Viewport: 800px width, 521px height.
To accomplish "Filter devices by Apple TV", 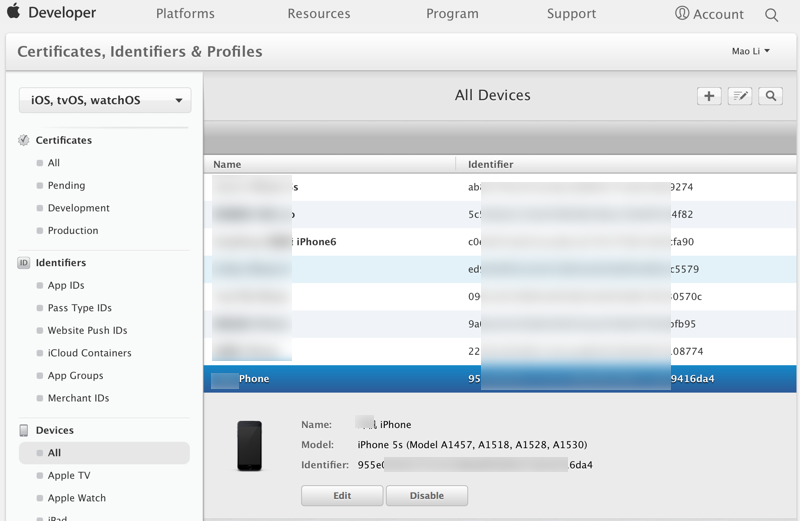I will coord(69,475).
